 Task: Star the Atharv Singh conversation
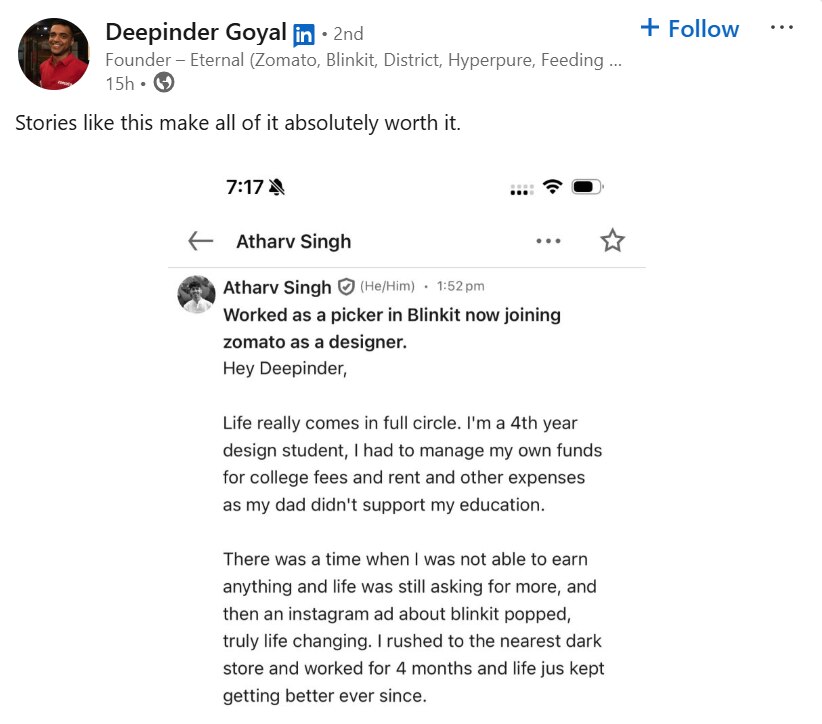(612, 241)
